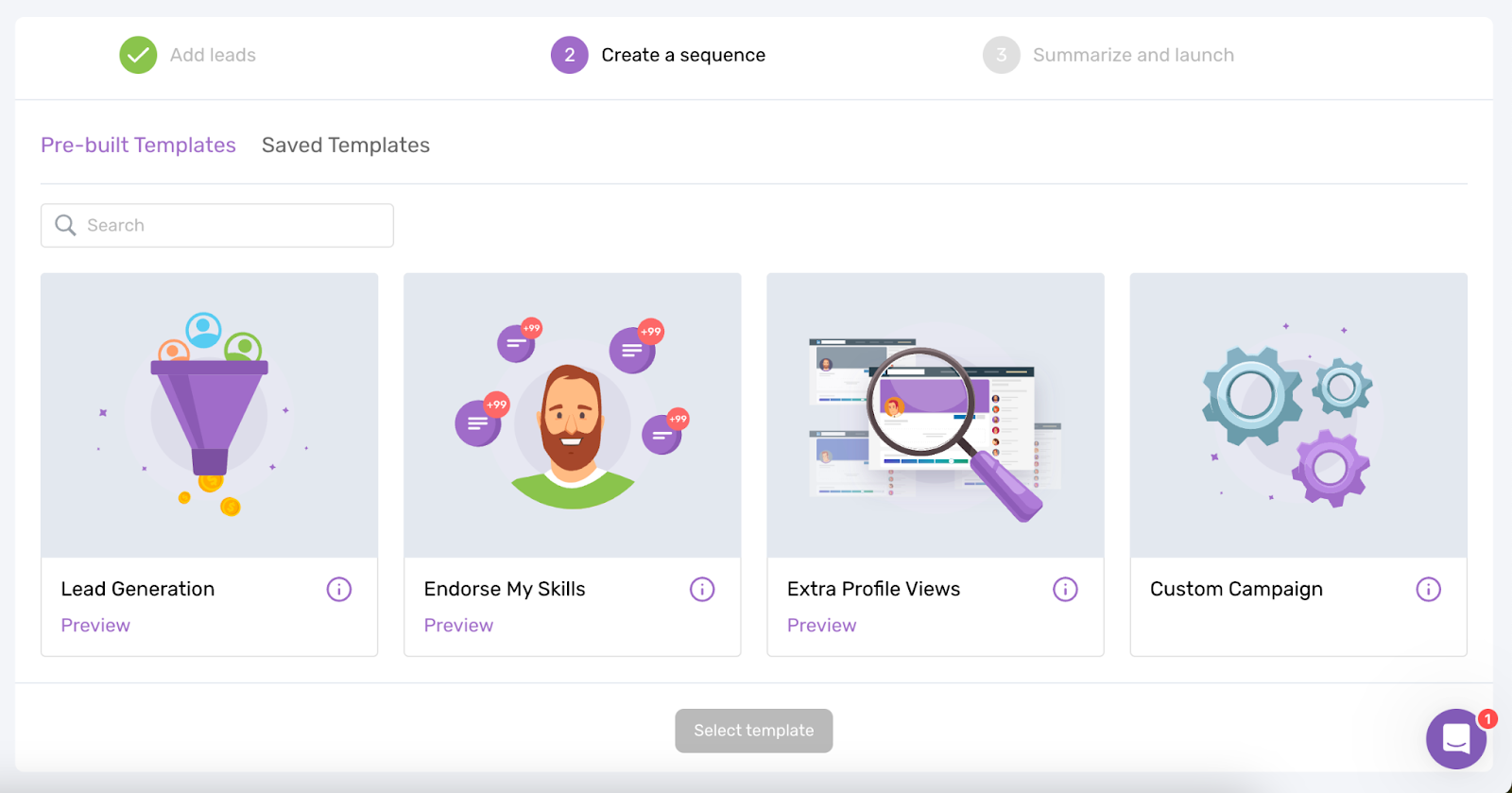Screen dimensions: 1512x793
Task: Preview the Endorse My Skills template
Action: pyautogui.click(x=458, y=625)
